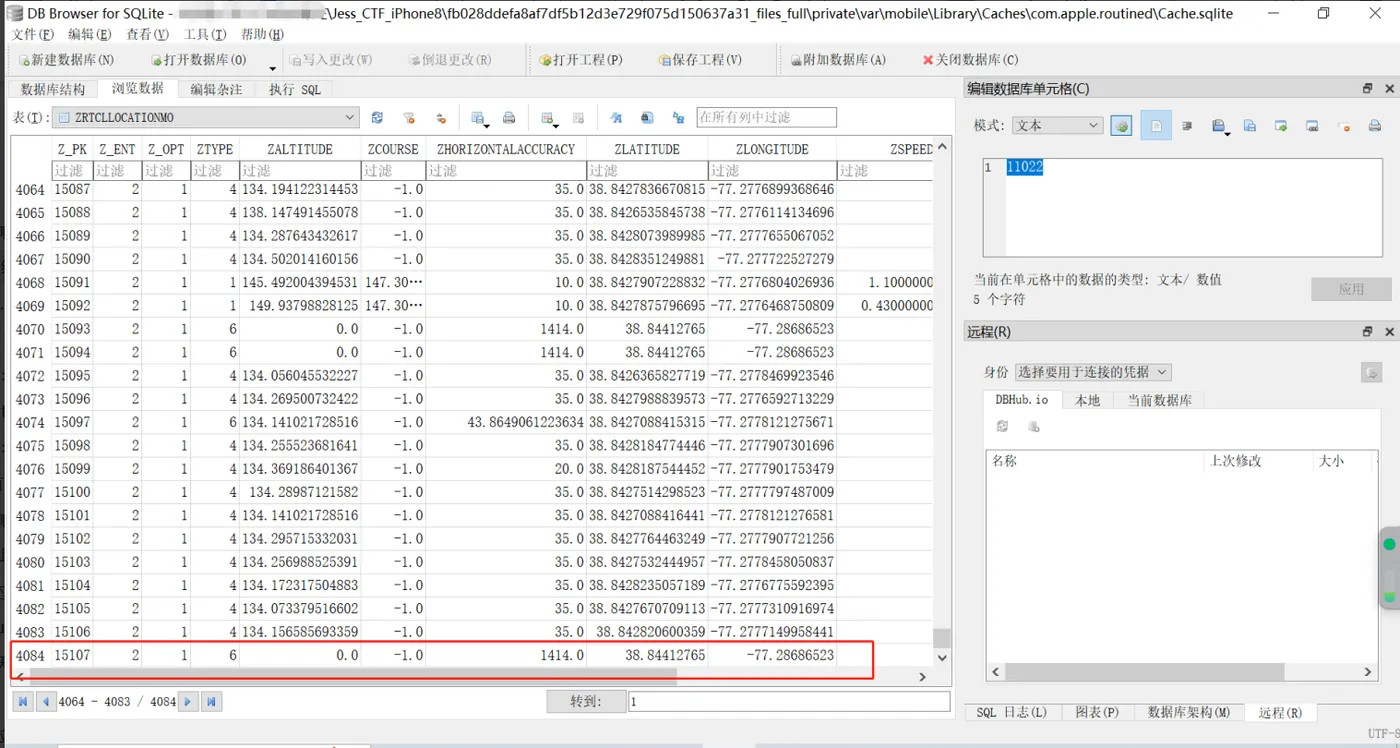
Task: Open the 模式 mode dropdown (文本)
Action: [x=1058, y=126]
